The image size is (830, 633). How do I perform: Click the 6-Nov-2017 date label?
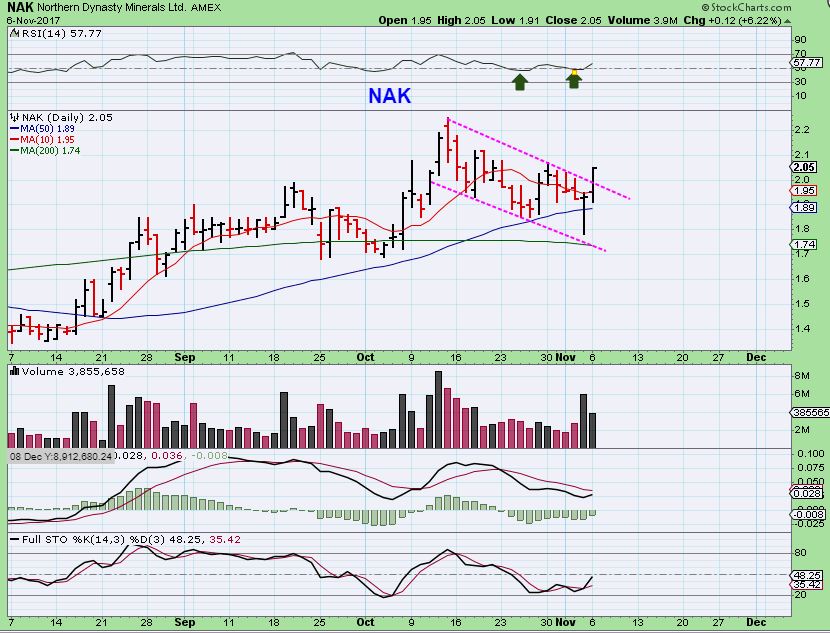[x=33, y=21]
